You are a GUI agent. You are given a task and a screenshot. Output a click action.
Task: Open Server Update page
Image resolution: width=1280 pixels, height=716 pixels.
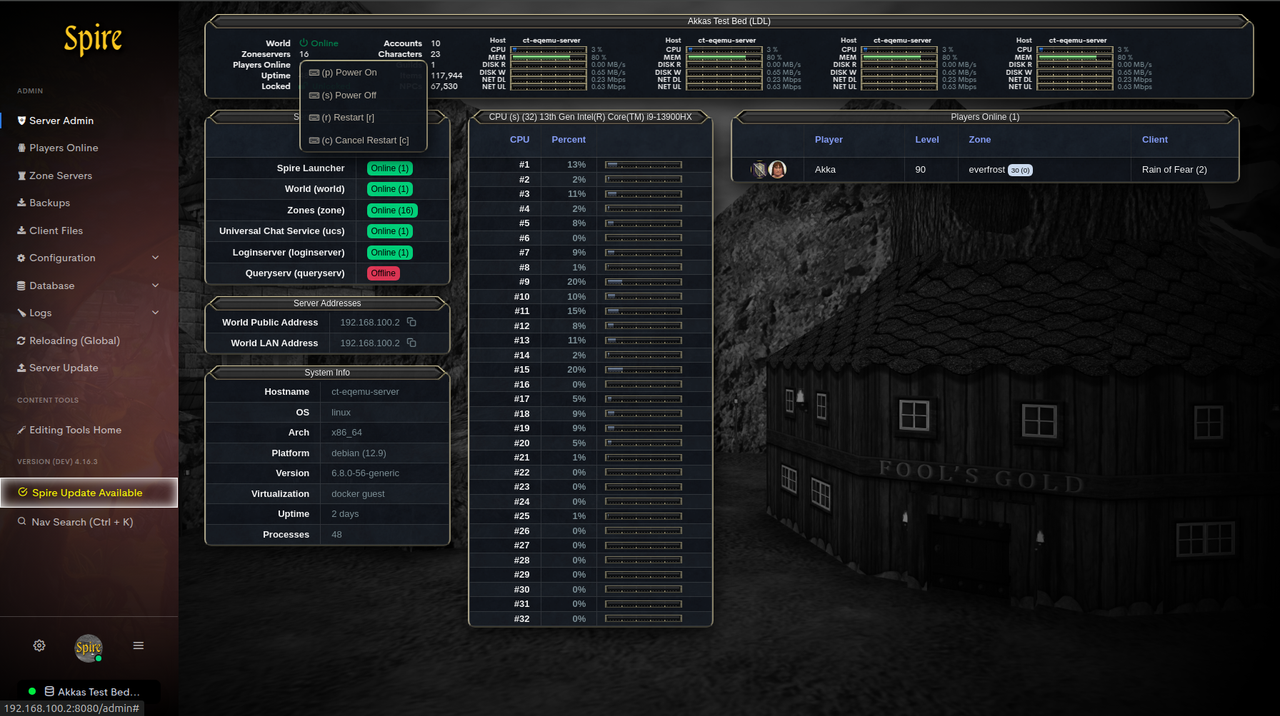[x=88, y=368]
